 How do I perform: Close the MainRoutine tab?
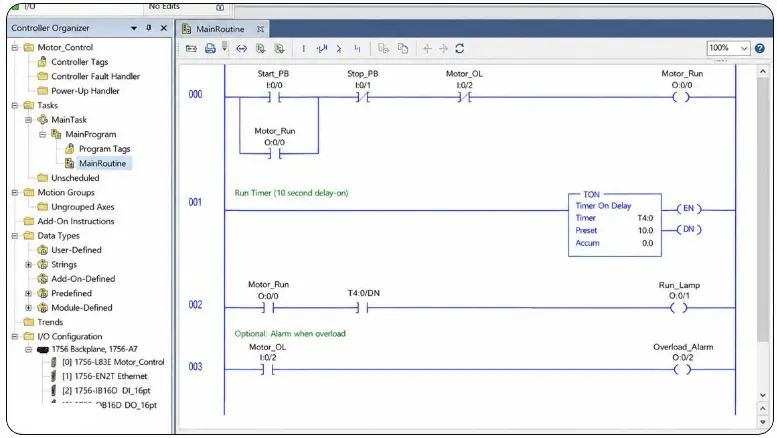(x=260, y=29)
